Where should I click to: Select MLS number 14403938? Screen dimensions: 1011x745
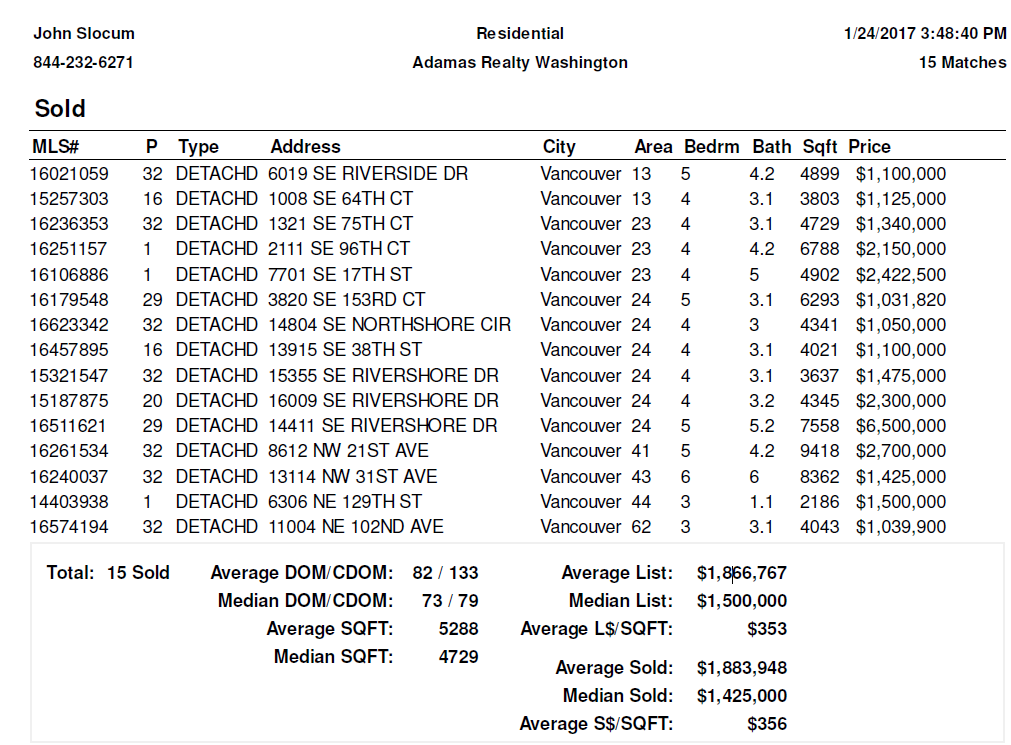[69, 503]
